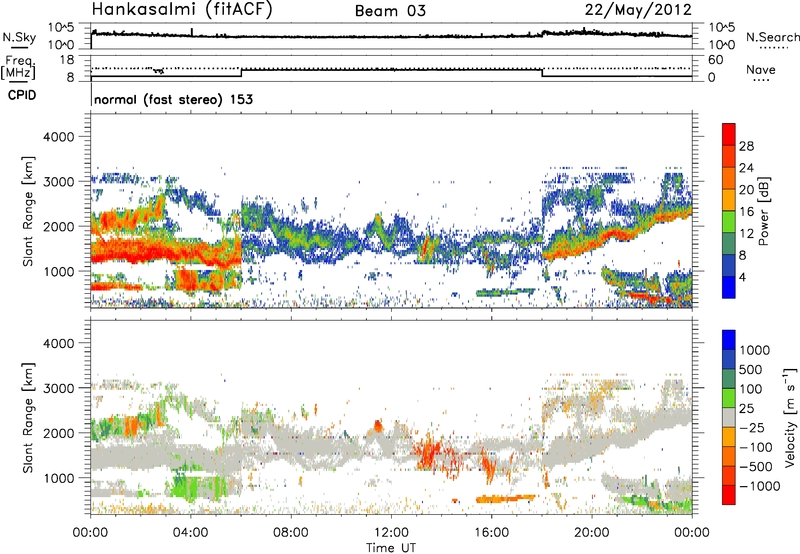Click the '28' power colorbar tick
This screenshot has height=554, width=800.
point(746,146)
